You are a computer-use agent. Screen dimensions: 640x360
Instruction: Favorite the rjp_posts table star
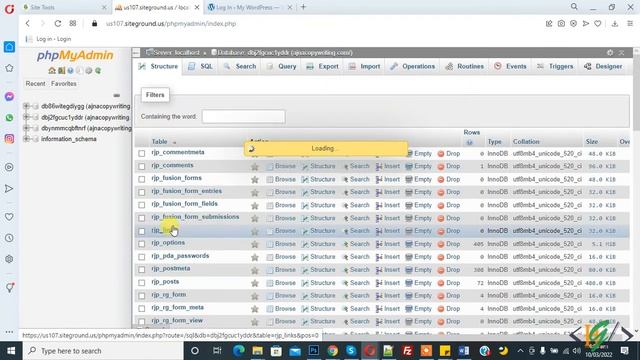(255, 283)
